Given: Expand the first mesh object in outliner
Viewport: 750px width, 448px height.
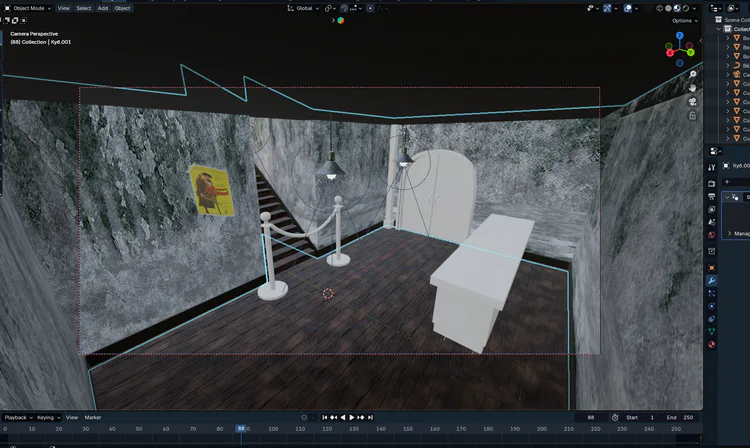Looking at the screenshot, I should [728, 38].
